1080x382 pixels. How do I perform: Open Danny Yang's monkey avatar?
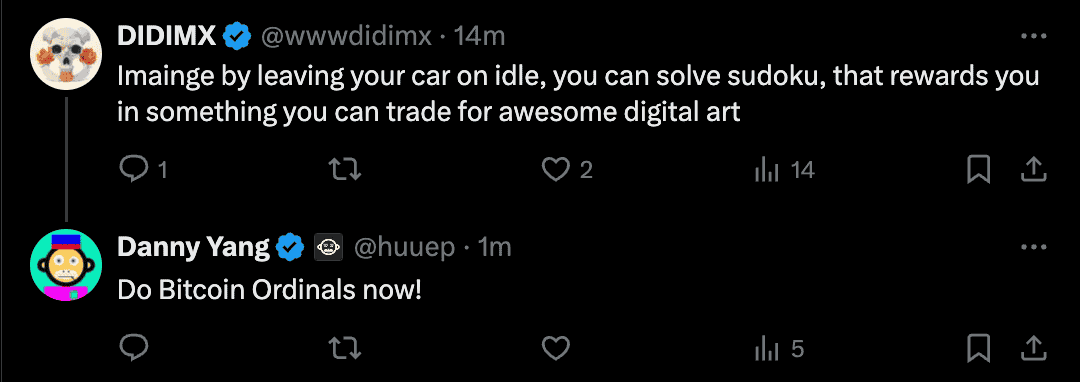pyautogui.click(x=67, y=265)
